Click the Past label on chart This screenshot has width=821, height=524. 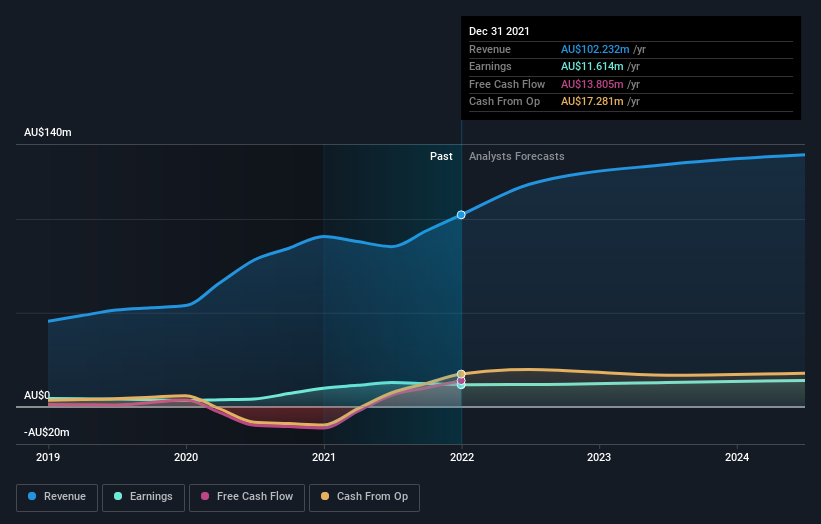(x=441, y=156)
